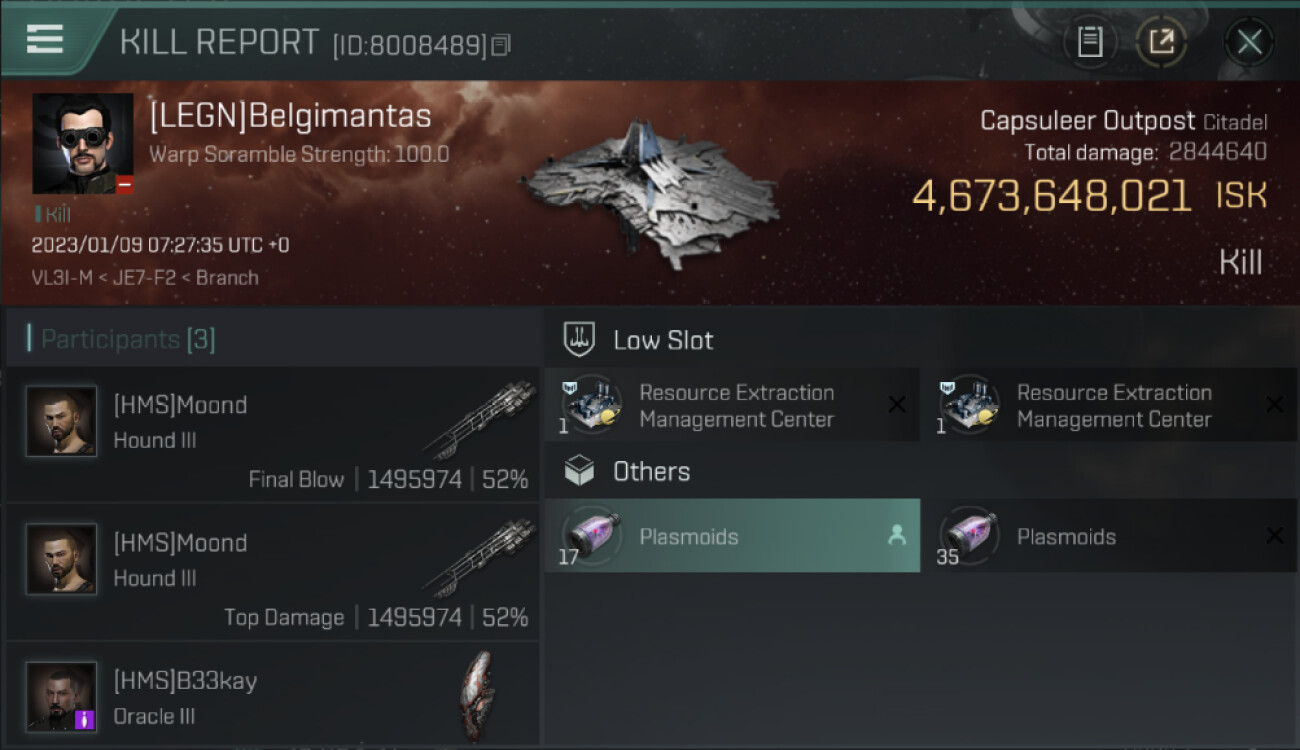1300x750 pixels.
Task: Open second Resource Extraction Management Center icon
Action: (969, 405)
